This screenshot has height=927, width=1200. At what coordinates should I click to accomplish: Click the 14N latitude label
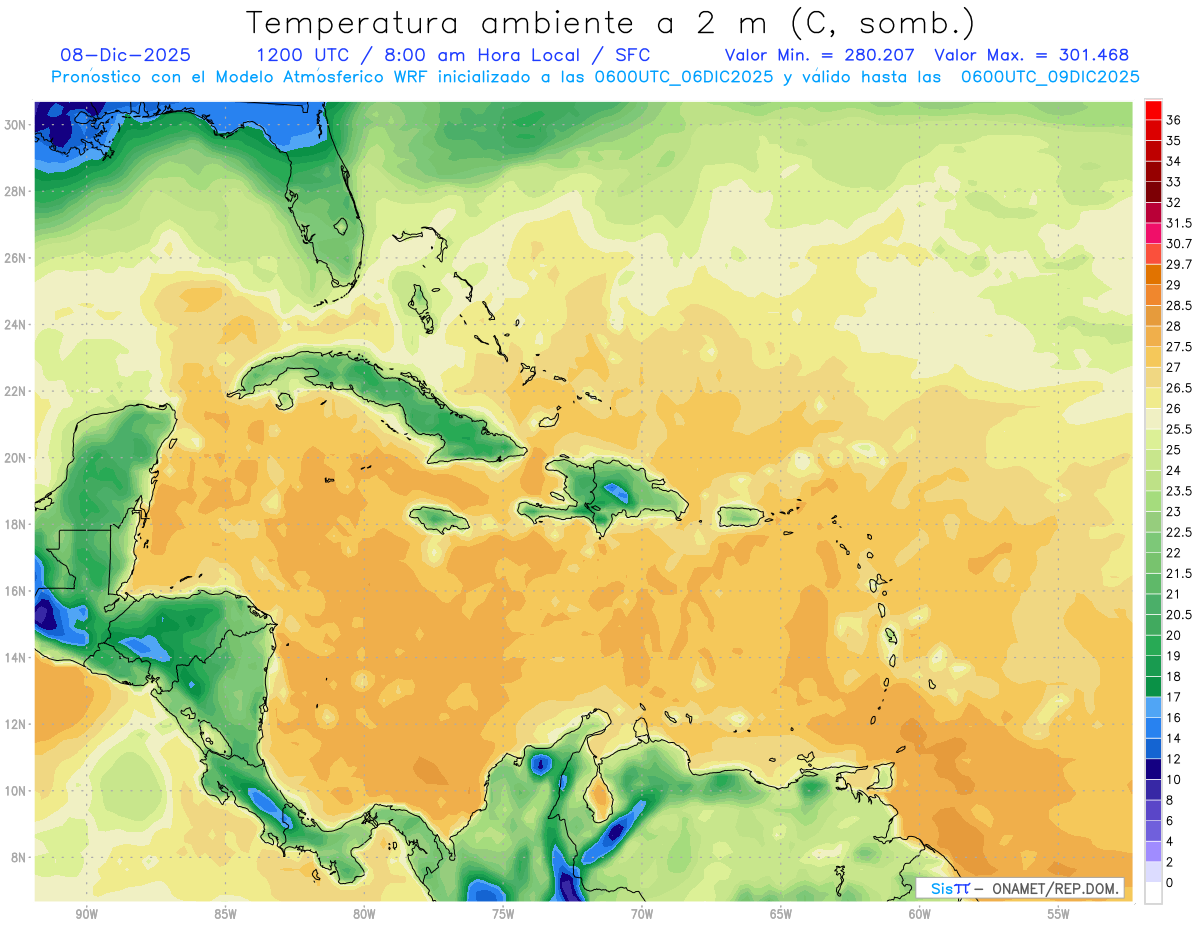tap(17, 657)
